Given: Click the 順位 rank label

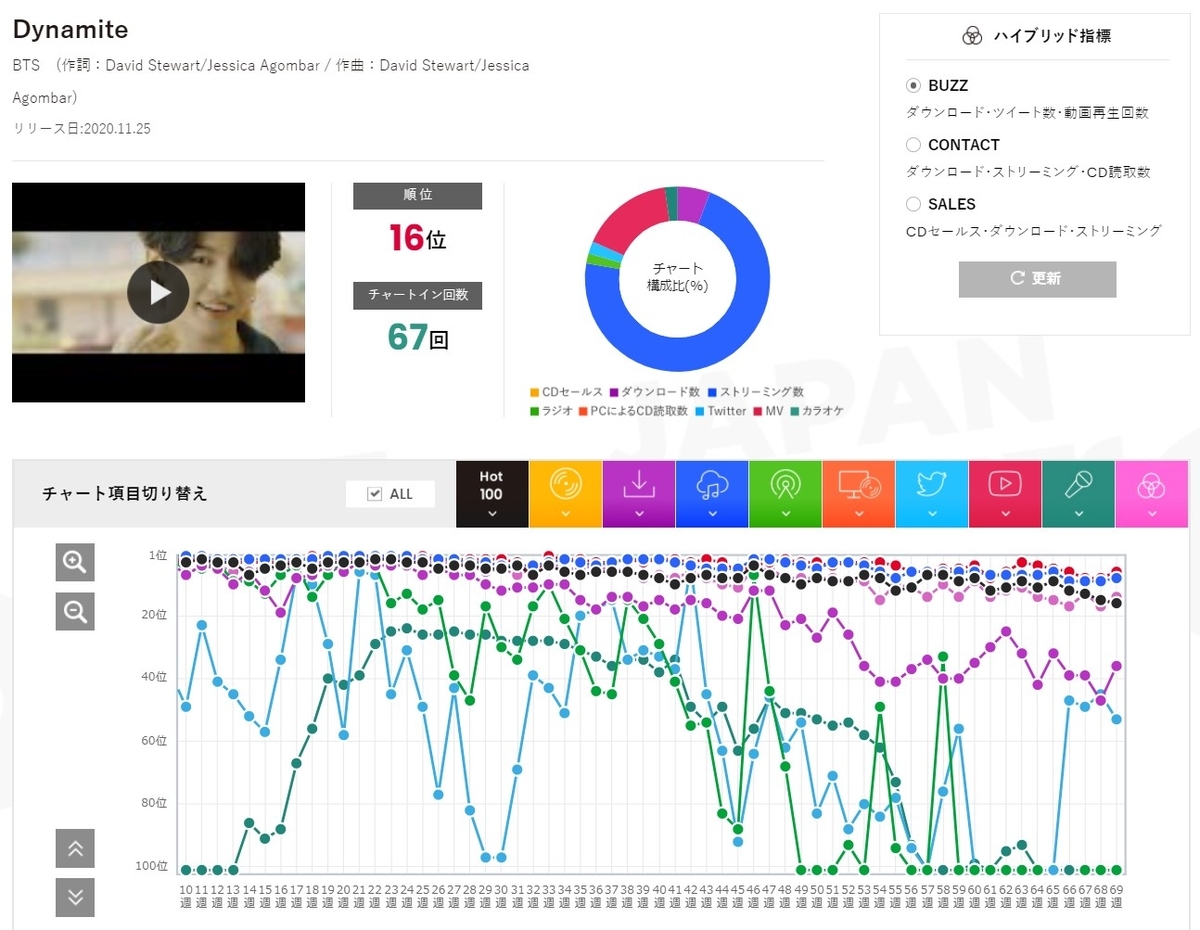Looking at the screenshot, I should (x=417, y=196).
